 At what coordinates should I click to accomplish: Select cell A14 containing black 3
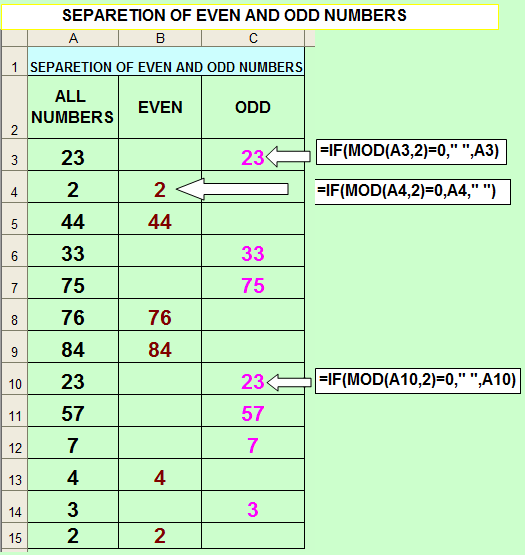tap(73, 507)
